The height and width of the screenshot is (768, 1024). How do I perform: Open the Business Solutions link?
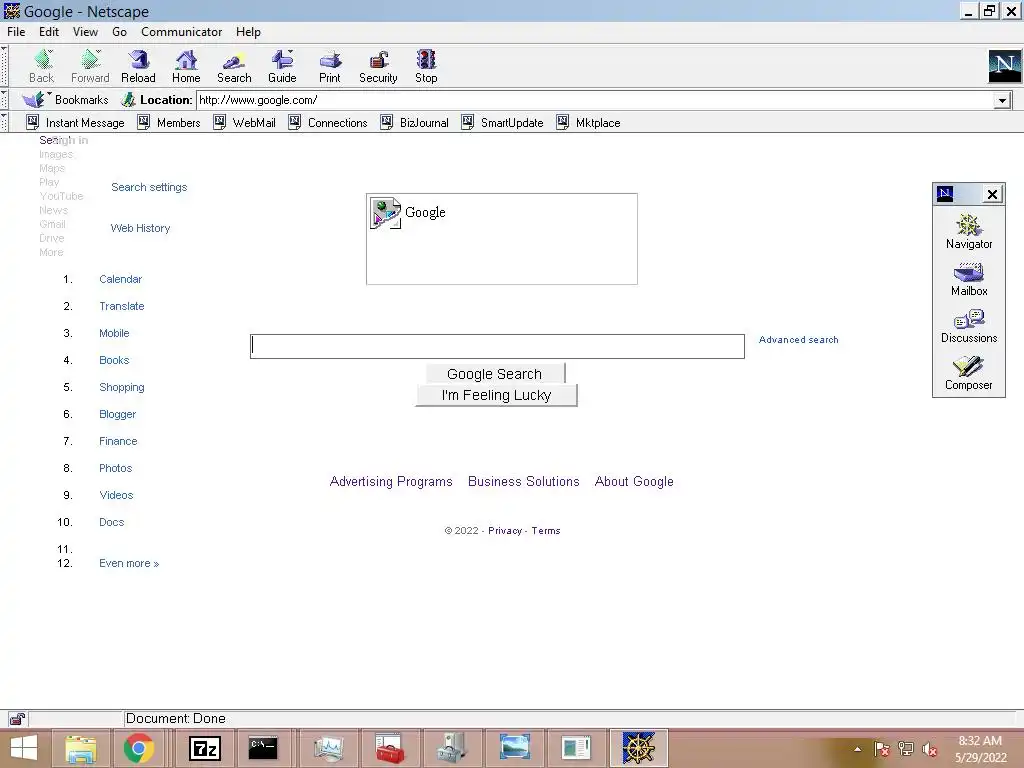coord(523,481)
